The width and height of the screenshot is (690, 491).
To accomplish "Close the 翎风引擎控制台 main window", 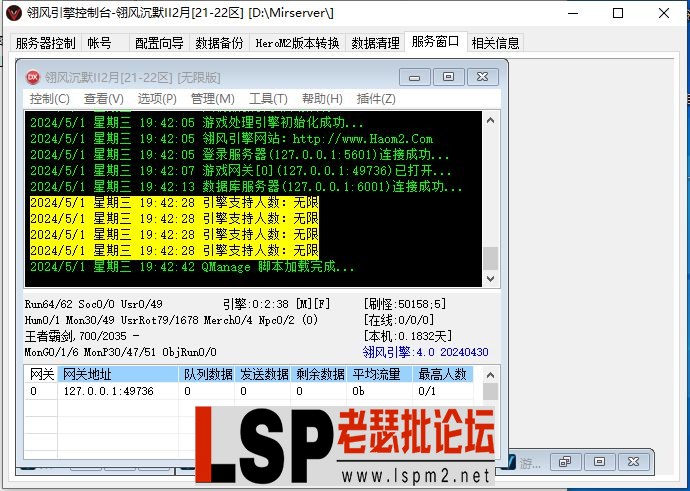I will point(664,13).
